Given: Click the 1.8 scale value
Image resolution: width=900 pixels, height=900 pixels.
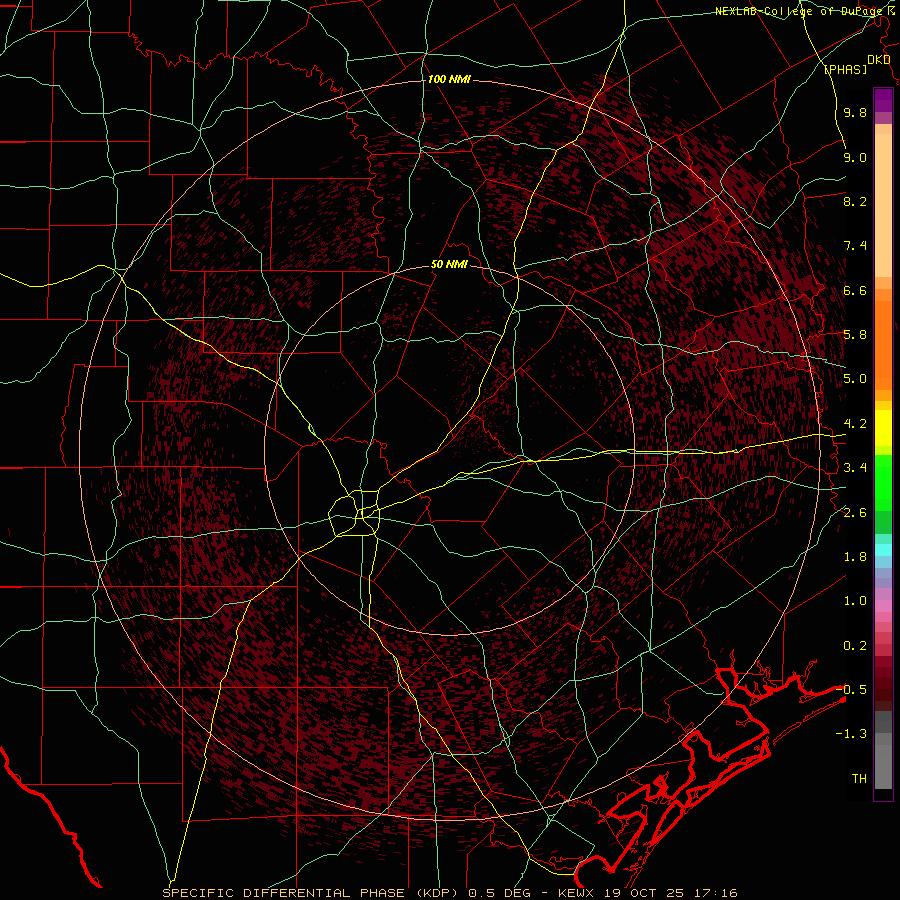Looking at the screenshot, I should click(x=855, y=557).
